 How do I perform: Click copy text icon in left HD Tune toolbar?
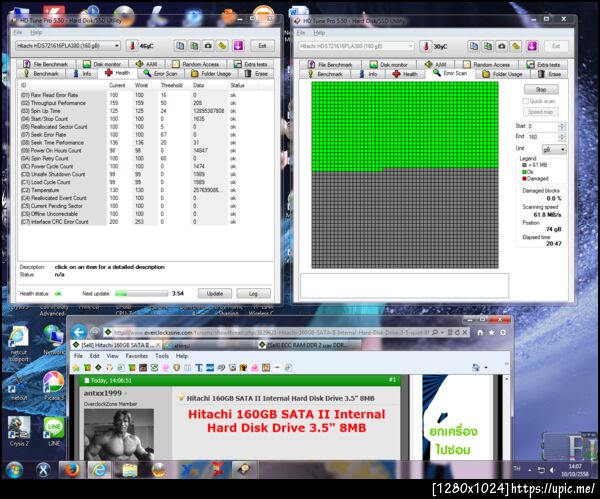point(180,46)
